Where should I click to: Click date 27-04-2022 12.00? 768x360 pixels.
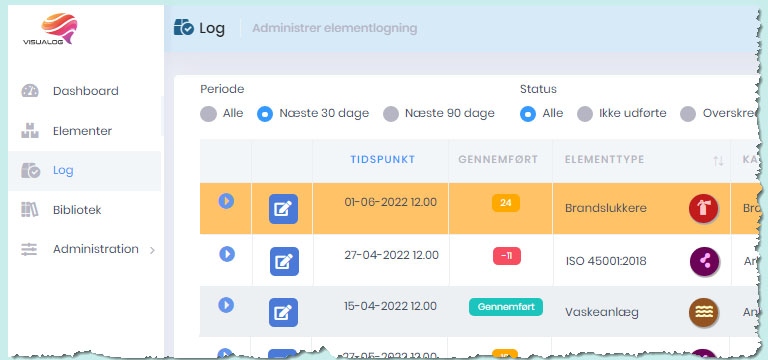[x=391, y=255]
